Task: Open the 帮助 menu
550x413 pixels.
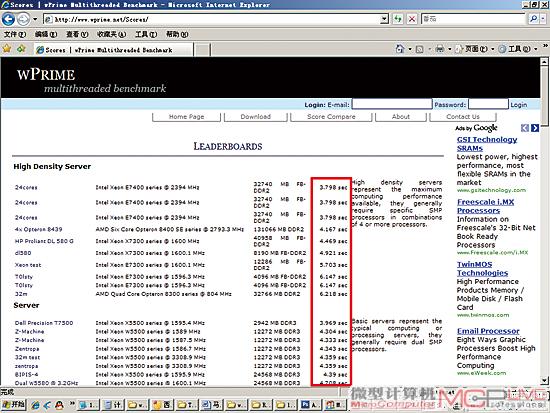Action: (177, 34)
